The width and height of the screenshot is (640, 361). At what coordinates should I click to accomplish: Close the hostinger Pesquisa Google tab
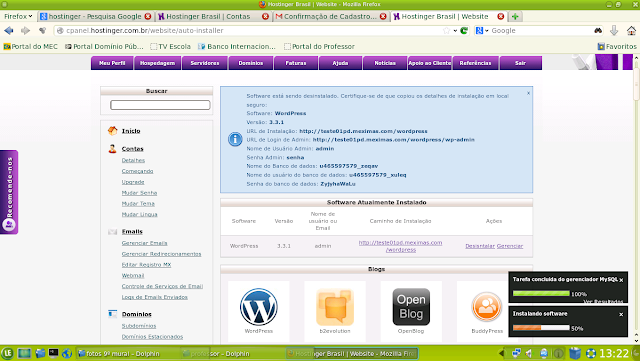tap(148, 17)
